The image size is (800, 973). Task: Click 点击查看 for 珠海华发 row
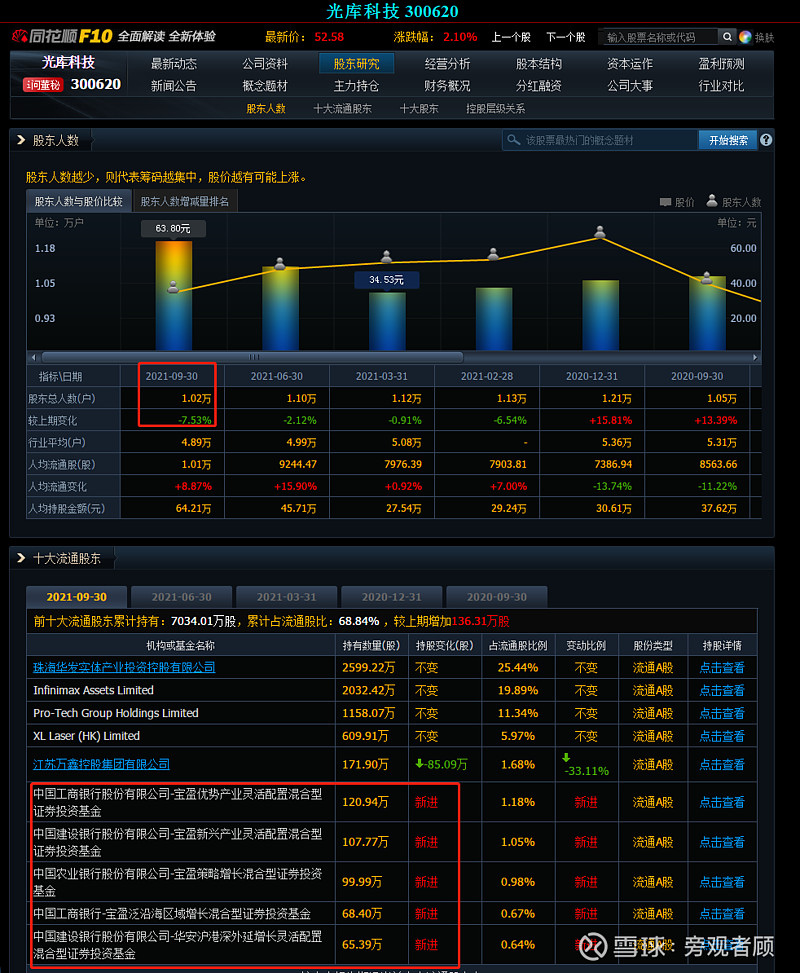pos(722,668)
